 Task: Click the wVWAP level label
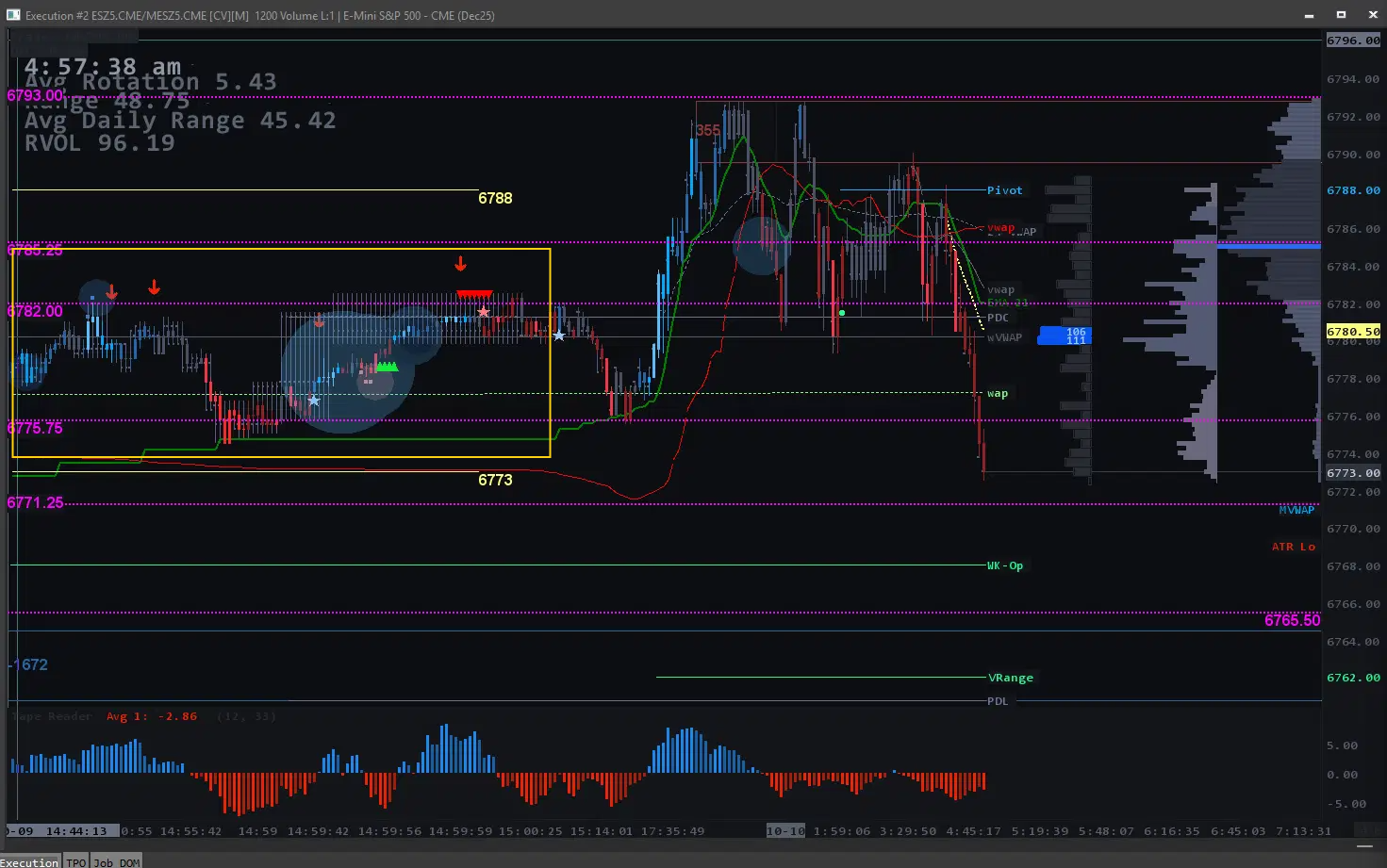coord(1004,337)
